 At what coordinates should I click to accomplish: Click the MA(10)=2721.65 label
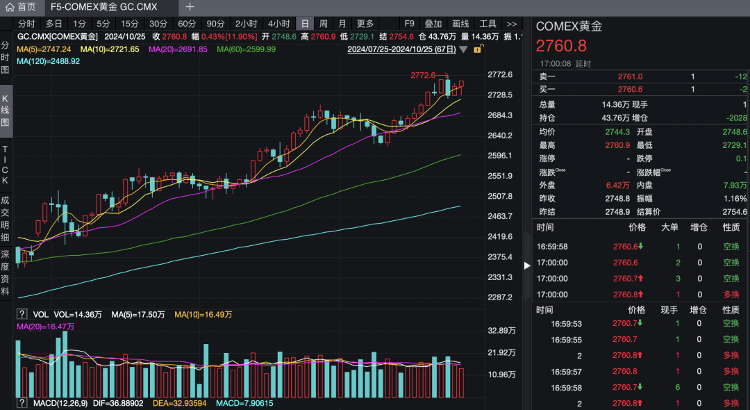pos(110,49)
